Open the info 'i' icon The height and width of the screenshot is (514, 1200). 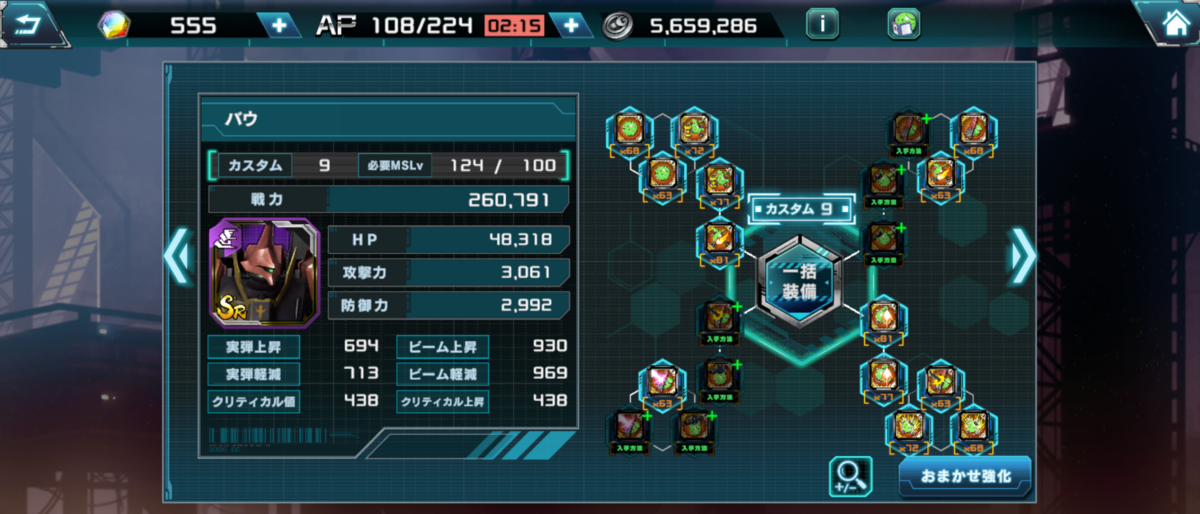[x=822, y=24]
